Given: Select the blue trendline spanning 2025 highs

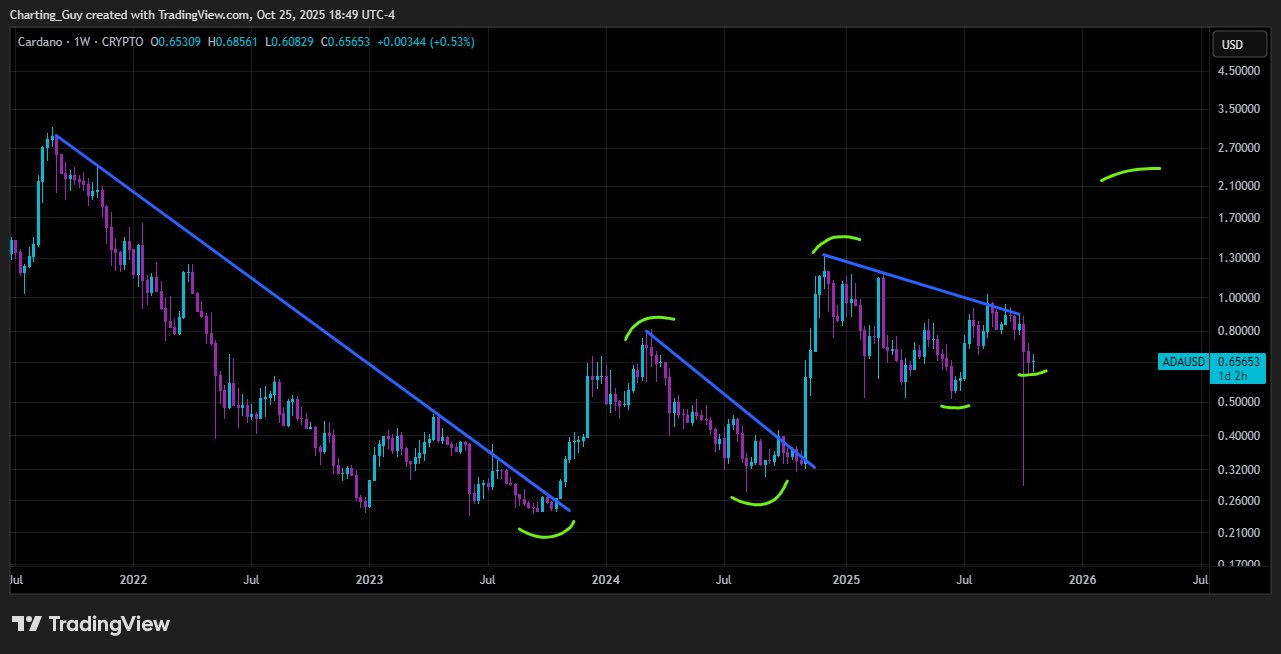Looking at the screenshot, I should coord(920,284).
